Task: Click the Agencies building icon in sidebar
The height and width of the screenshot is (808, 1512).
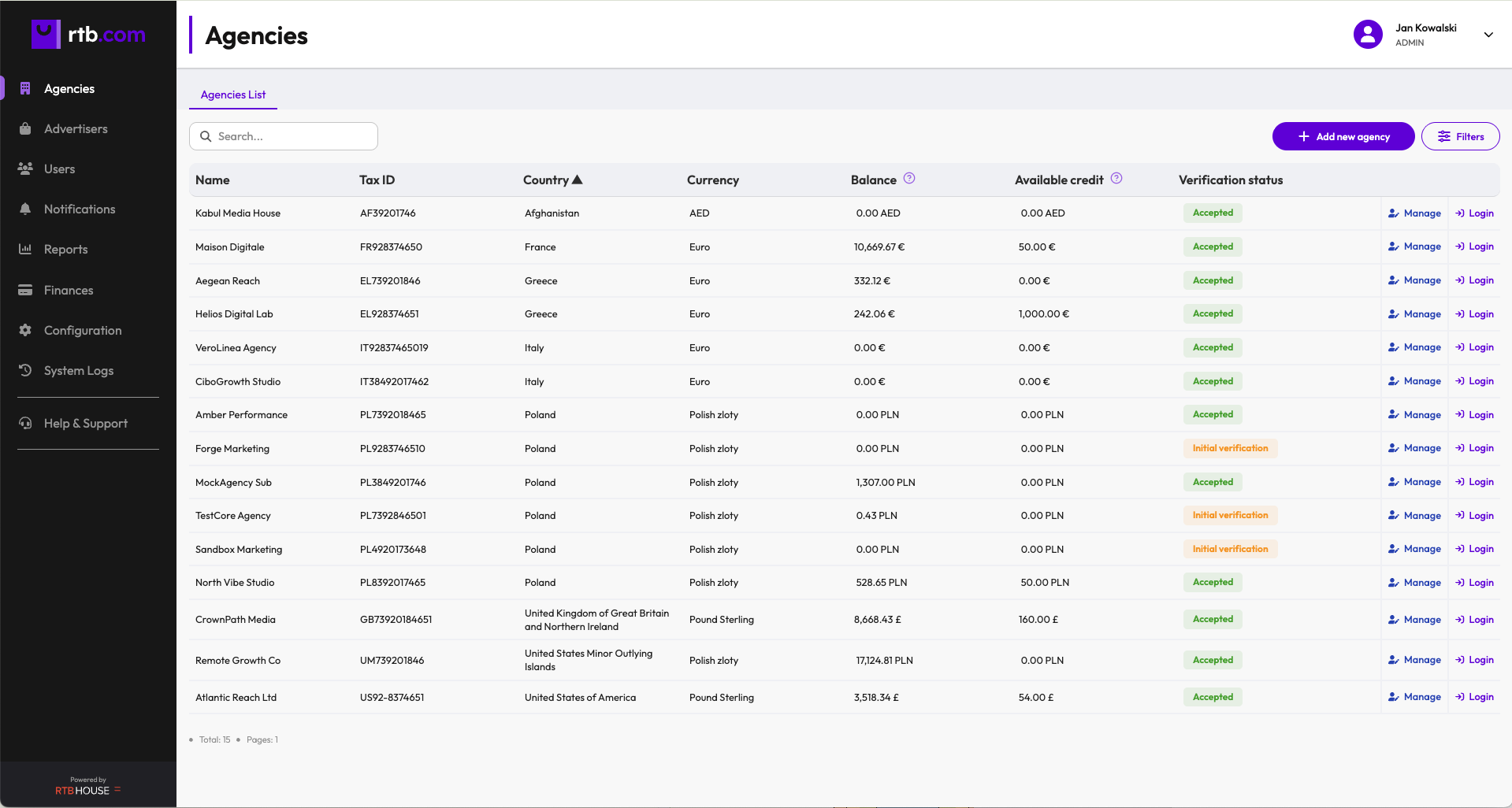Action: tap(25, 88)
